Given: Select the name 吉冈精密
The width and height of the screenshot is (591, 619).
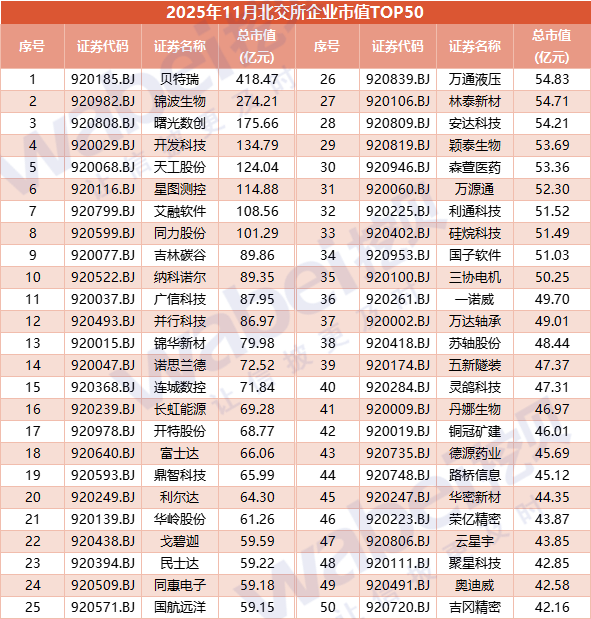Looking at the screenshot, I should click(x=475, y=608).
